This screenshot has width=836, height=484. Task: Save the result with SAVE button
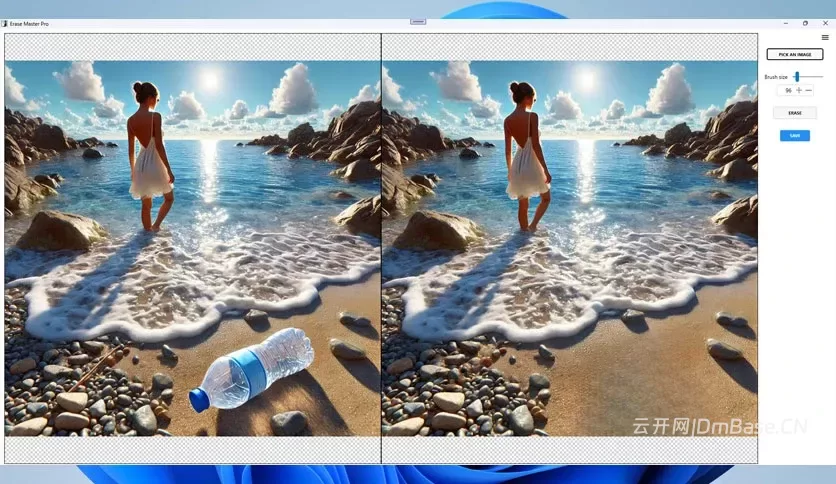click(794, 136)
